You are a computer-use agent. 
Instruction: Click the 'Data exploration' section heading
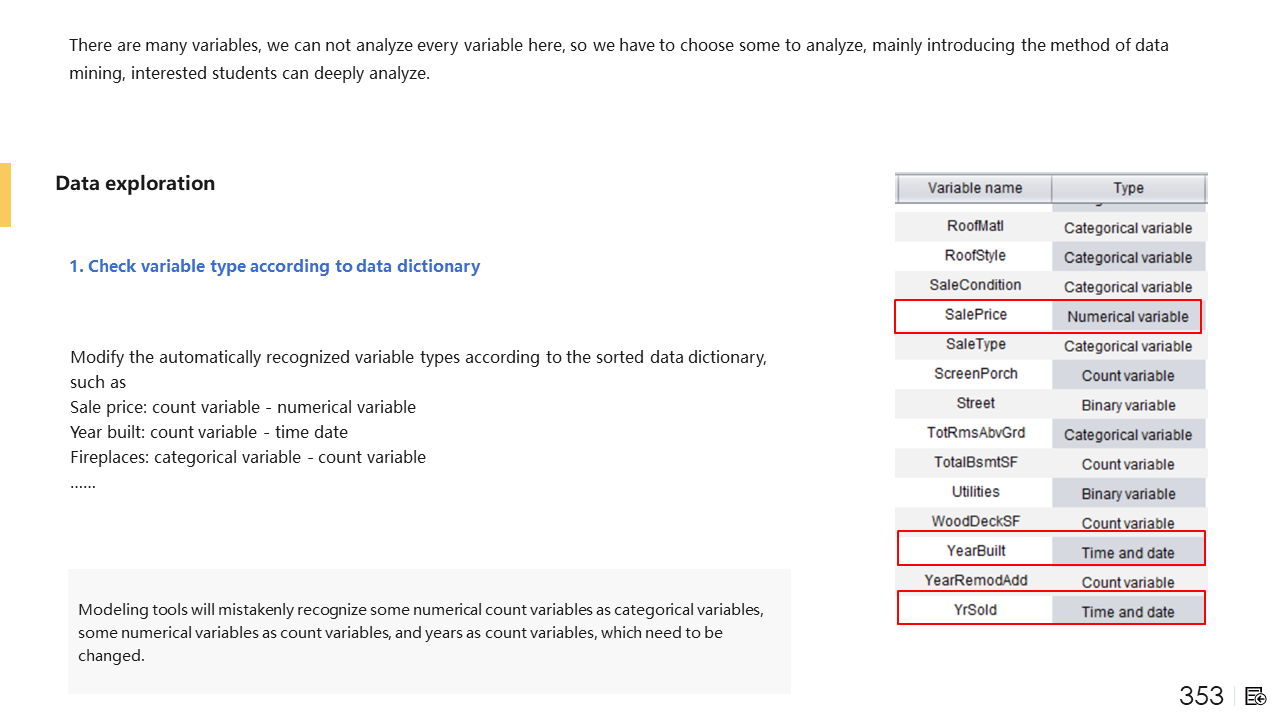[135, 183]
